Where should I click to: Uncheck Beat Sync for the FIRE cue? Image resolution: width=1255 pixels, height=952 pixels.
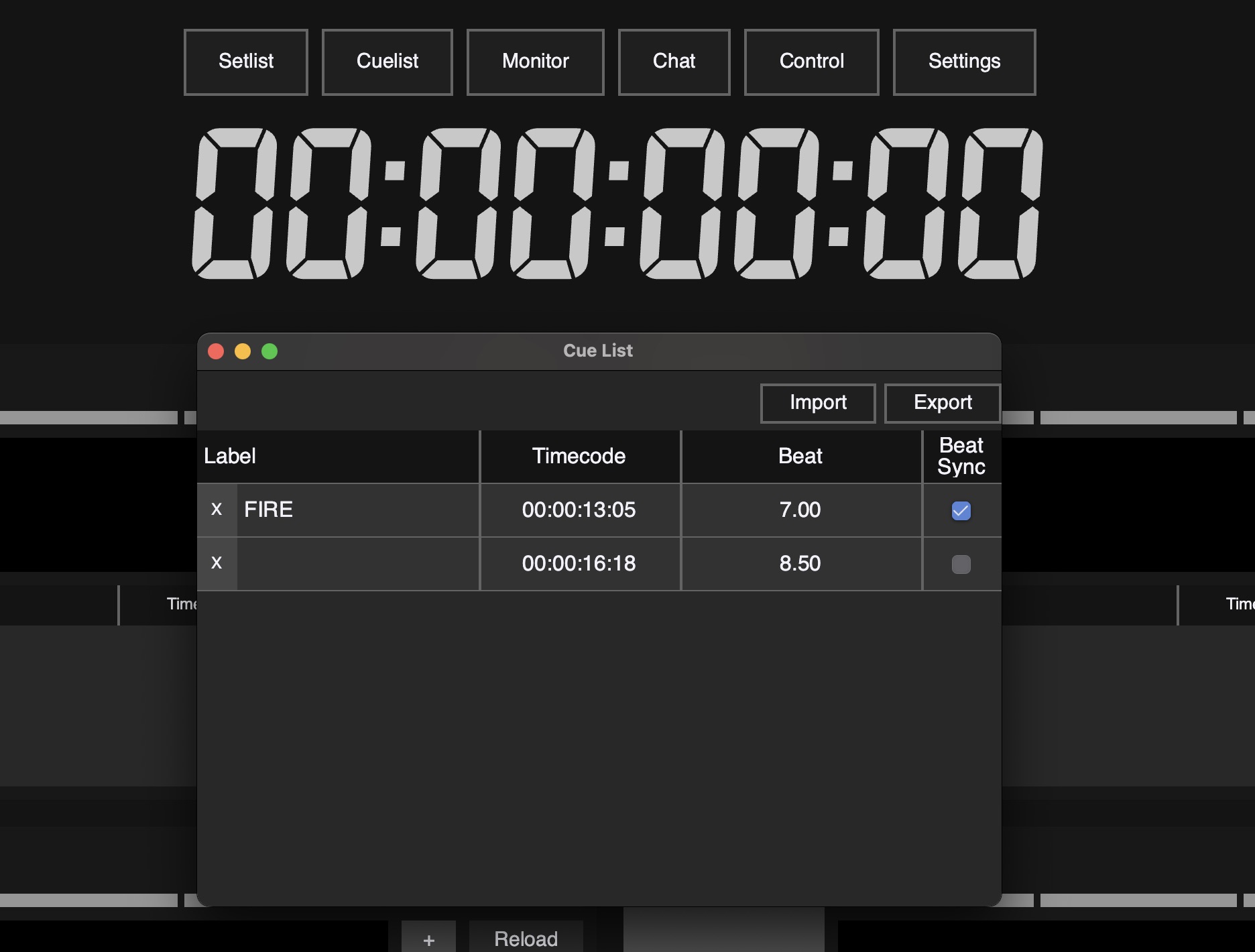pos(961,511)
